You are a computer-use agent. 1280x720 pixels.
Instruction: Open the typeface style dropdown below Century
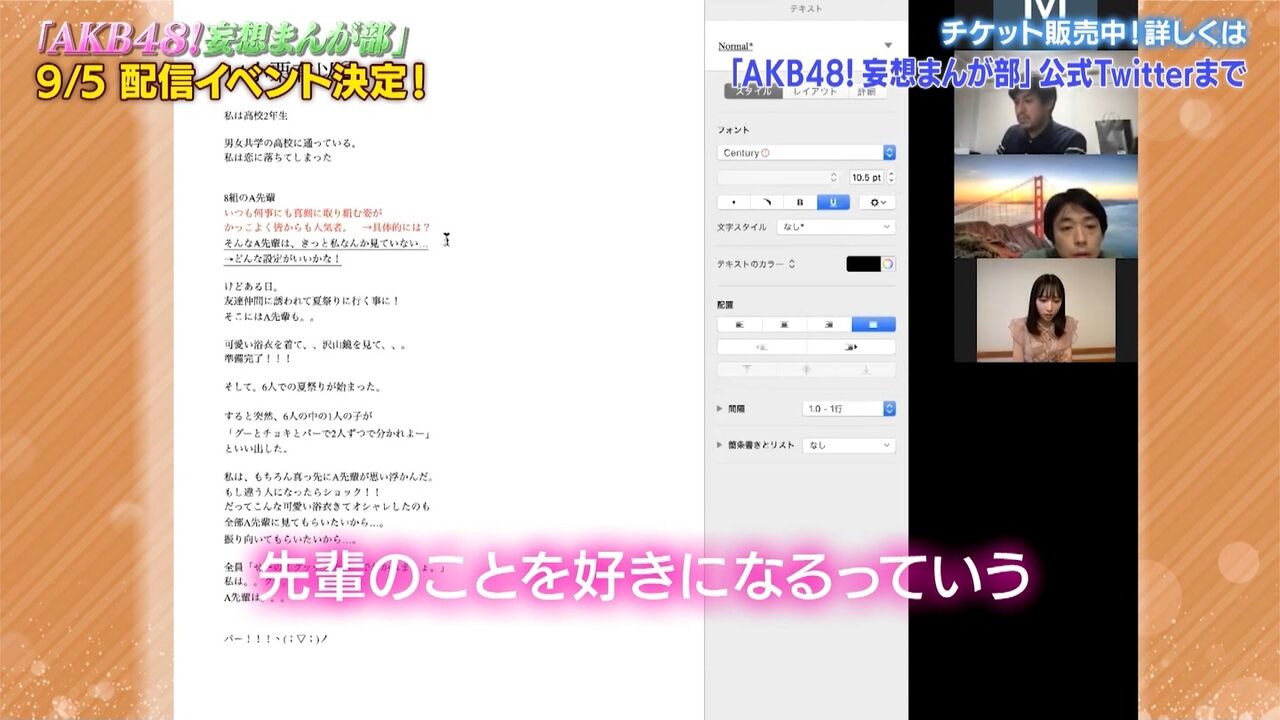tap(778, 177)
